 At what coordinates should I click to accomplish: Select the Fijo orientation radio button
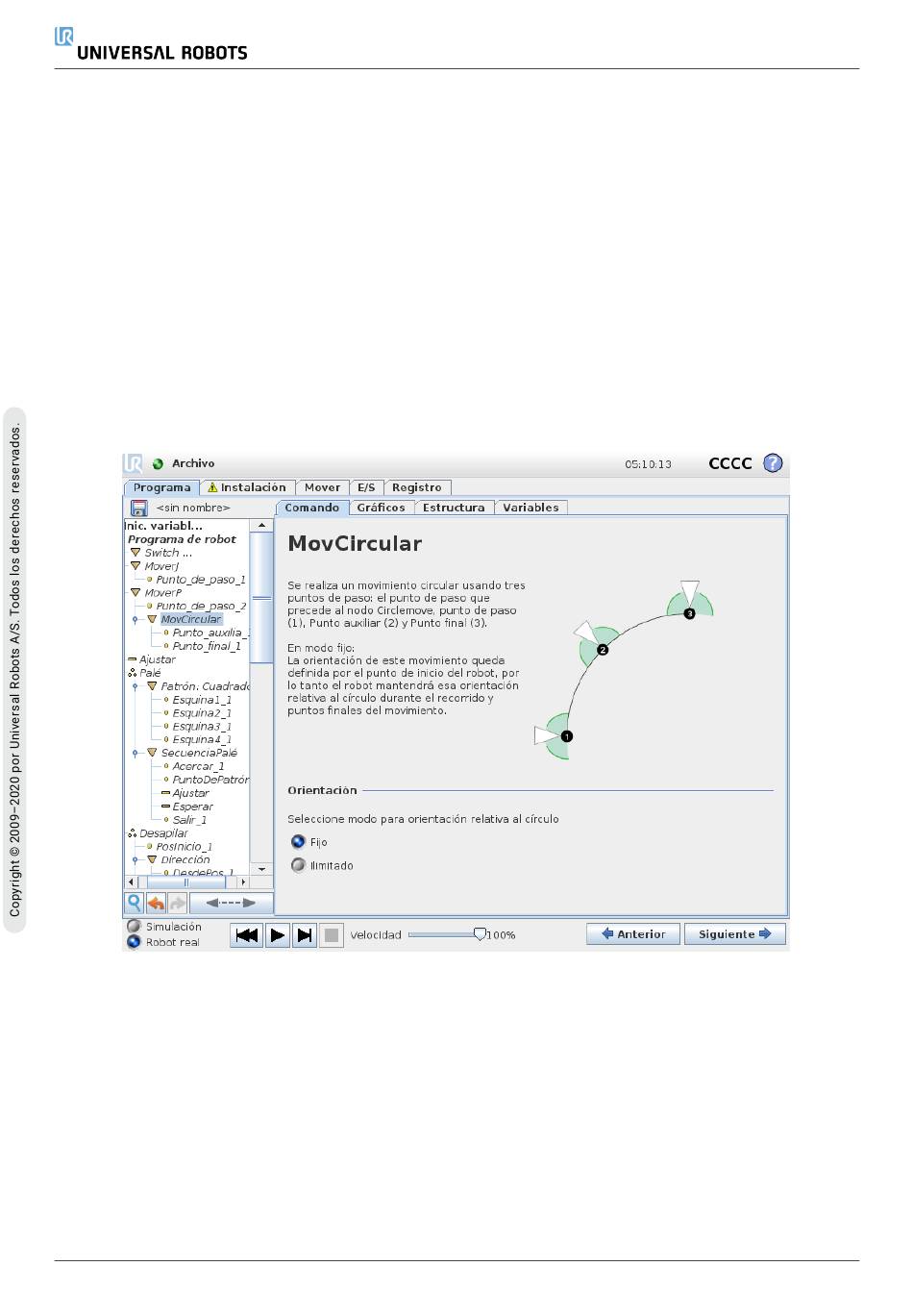coord(298,842)
